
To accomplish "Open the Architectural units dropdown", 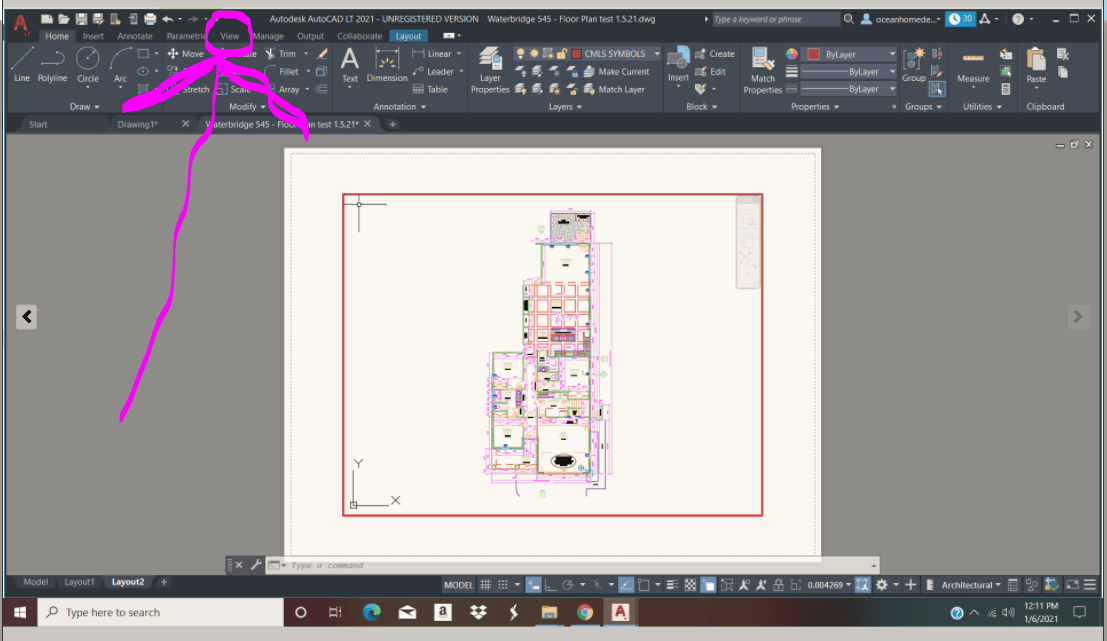I will pyautogui.click(x=965, y=584).
